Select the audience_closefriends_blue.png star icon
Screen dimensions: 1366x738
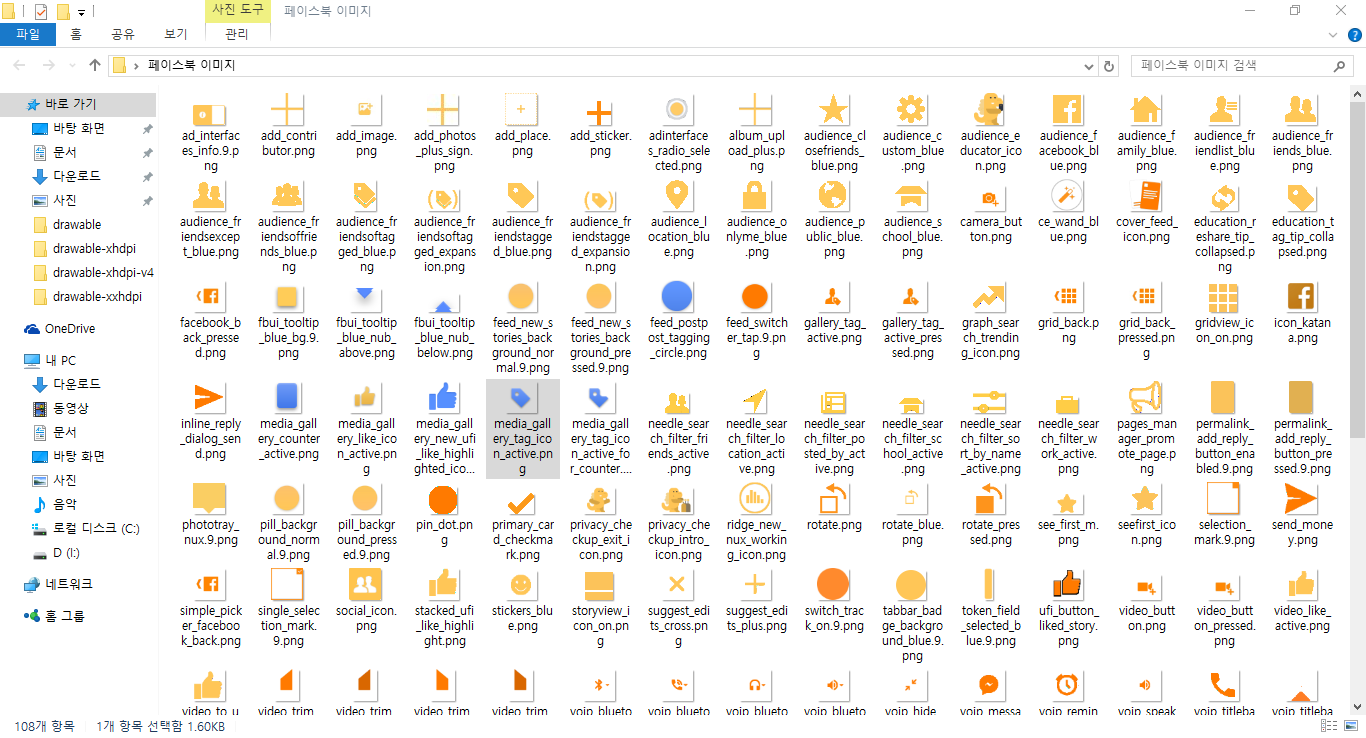833,110
